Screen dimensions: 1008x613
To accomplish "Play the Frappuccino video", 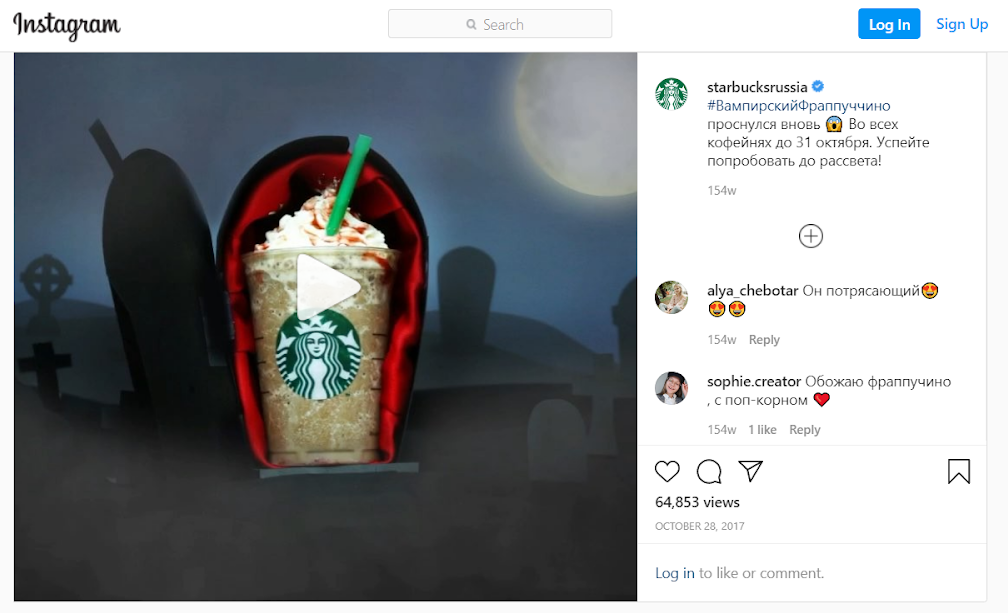I will click(327, 288).
